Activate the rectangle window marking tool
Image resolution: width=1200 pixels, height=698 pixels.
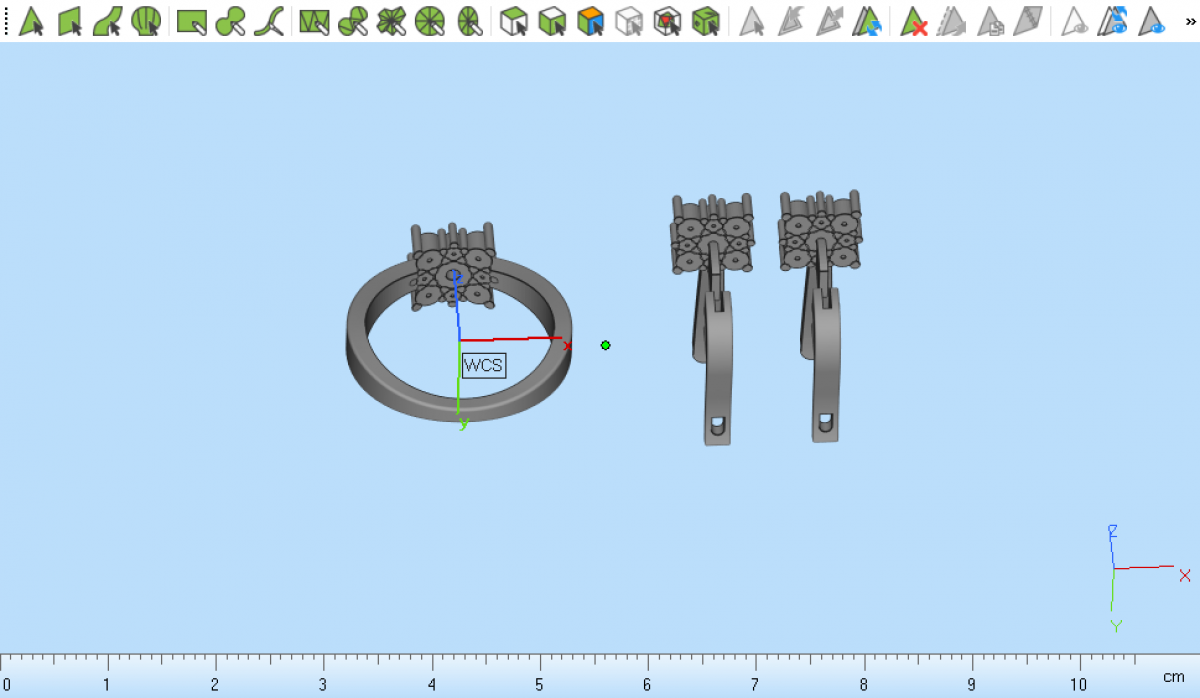pos(191,21)
